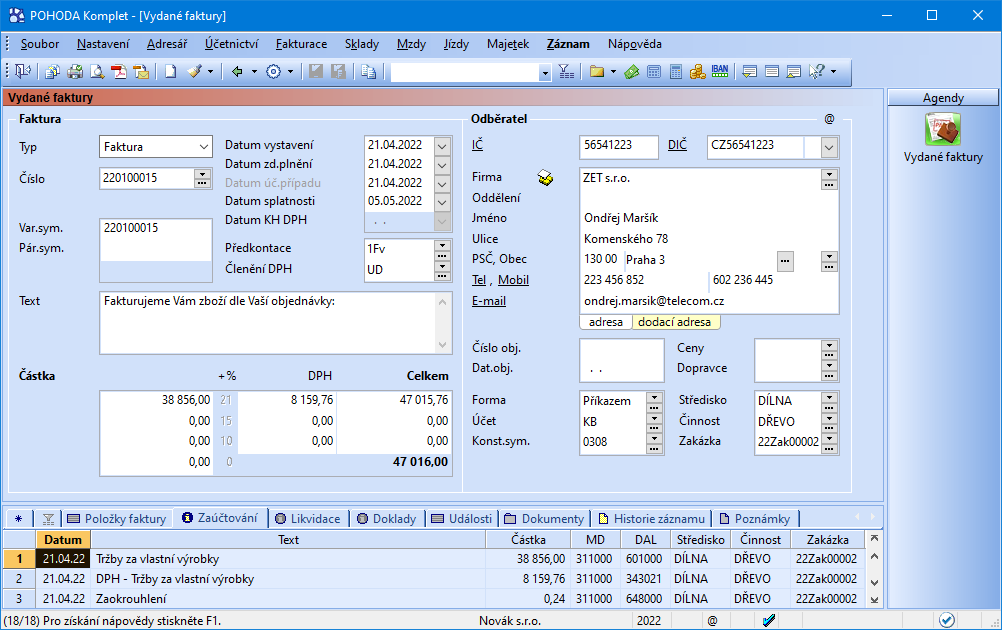Screen dimensions: 1002x630
Task: Click the Číslo obj. input field
Action: (x=622, y=350)
